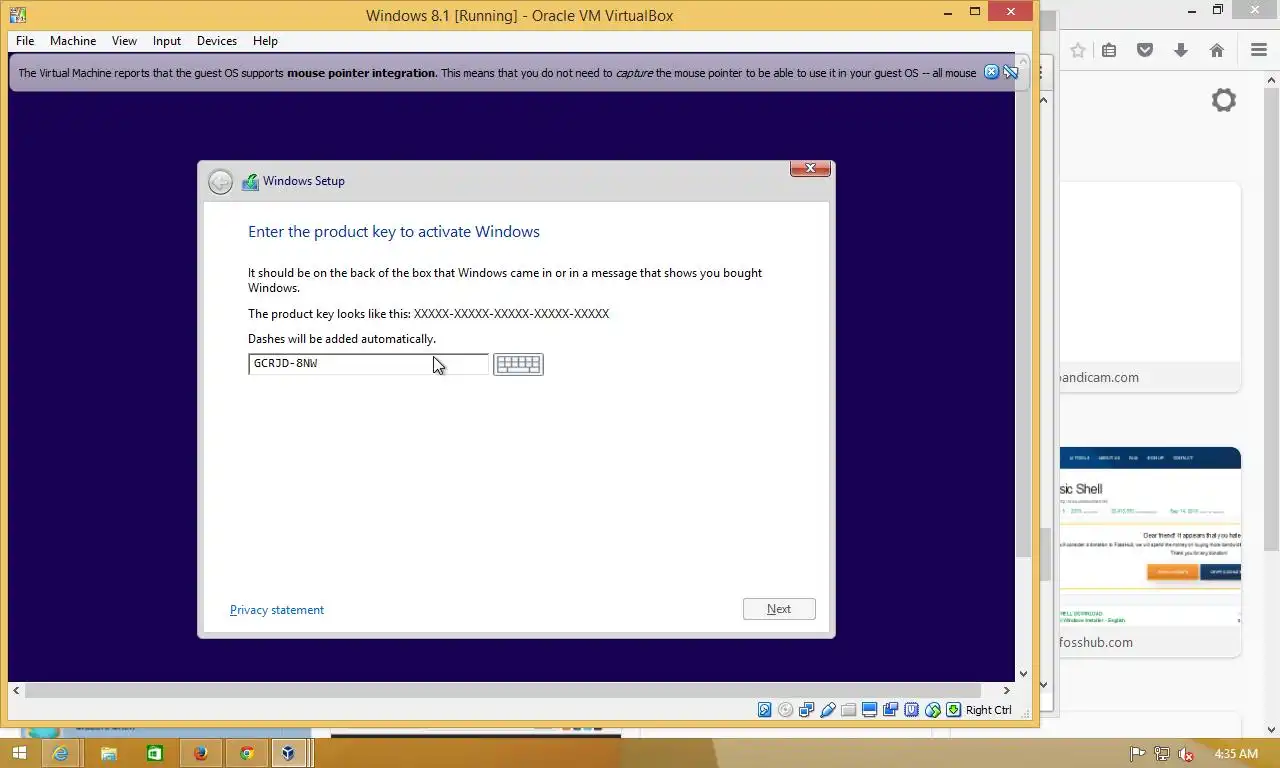Screen dimensions: 1280x768
Task: Switch to VirtualBox on the taskbar
Action: 289,753
